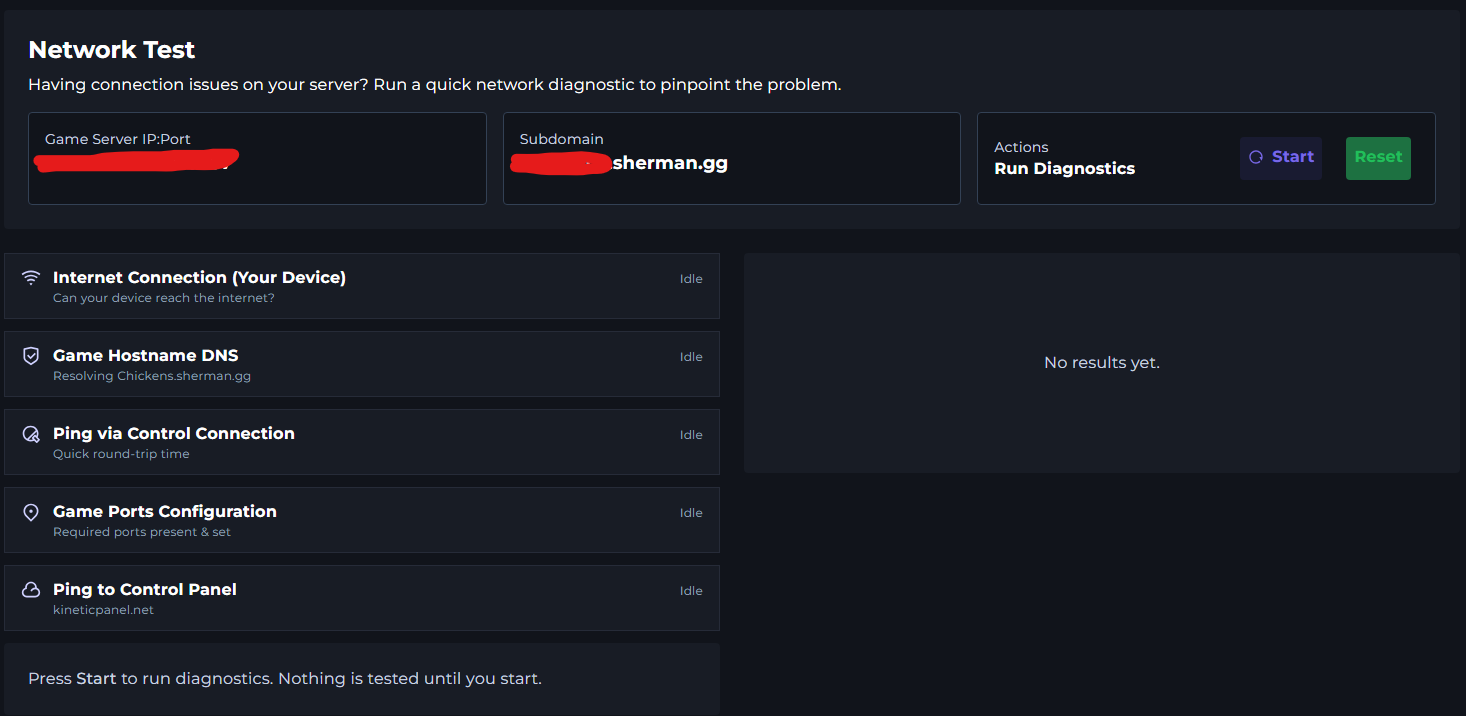This screenshot has height=716, width=1466.
Task: Select the Ping via Control Connection title
Action: (x=173, y=433)
